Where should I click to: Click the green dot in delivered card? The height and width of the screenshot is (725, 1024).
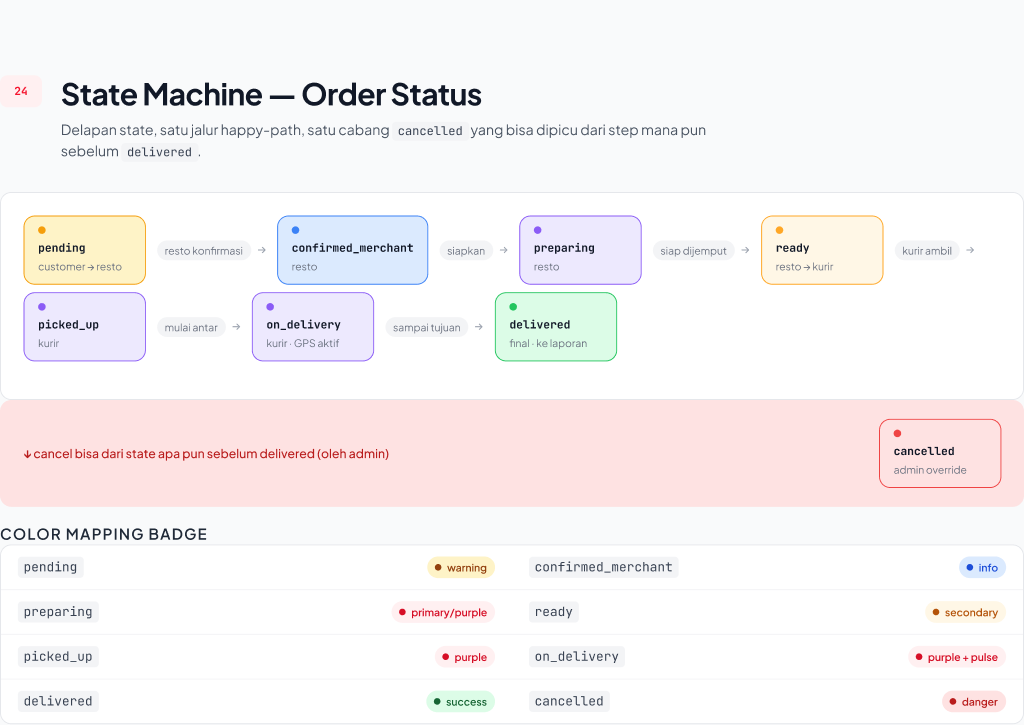point(513,306)
